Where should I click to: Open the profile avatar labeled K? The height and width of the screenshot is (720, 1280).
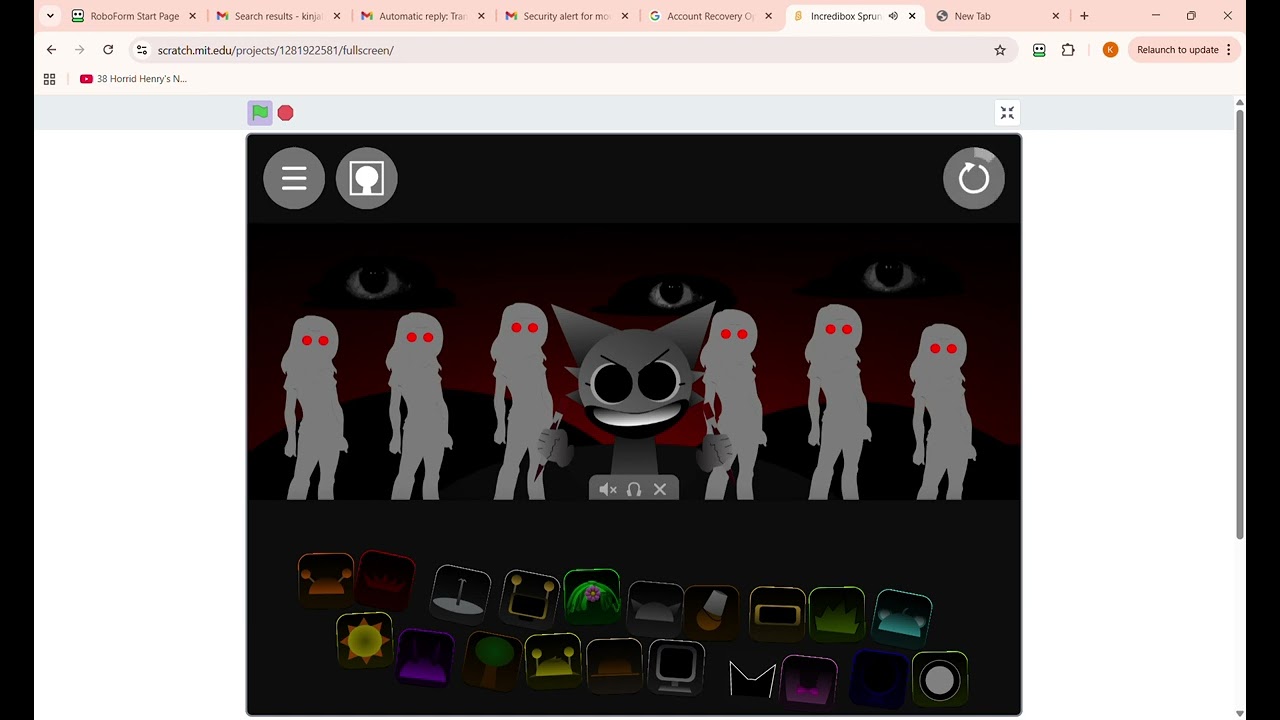pos(1110,50)
